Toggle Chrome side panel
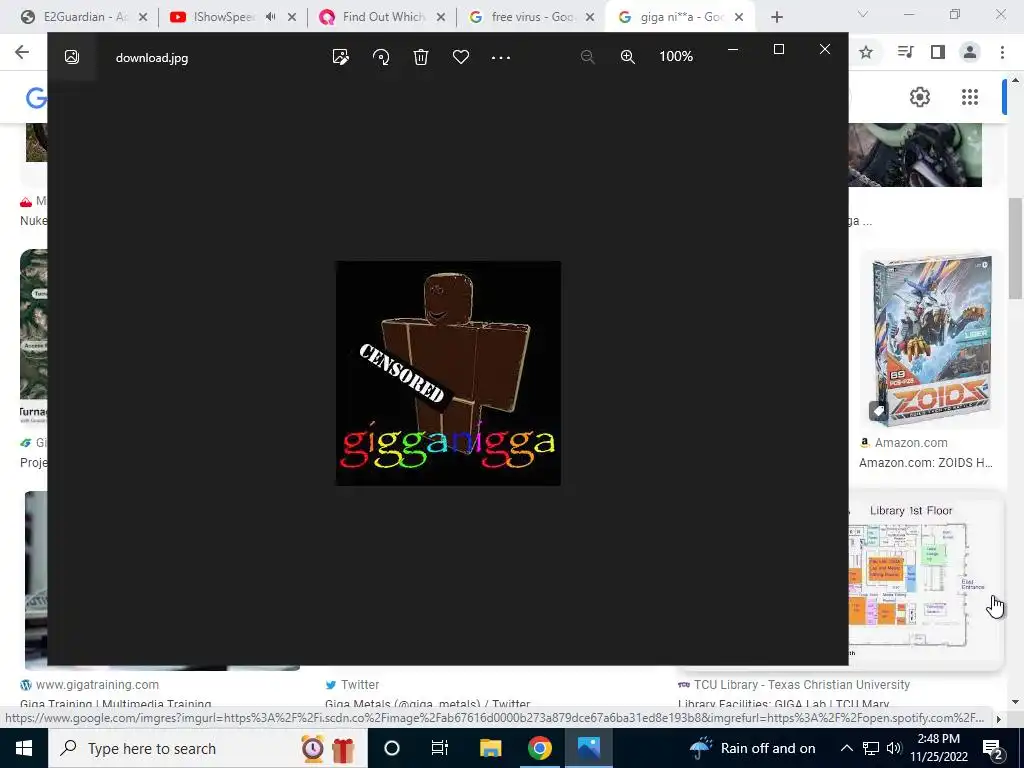The width and height of the screenshot is (1024, 768). [938, 52]
